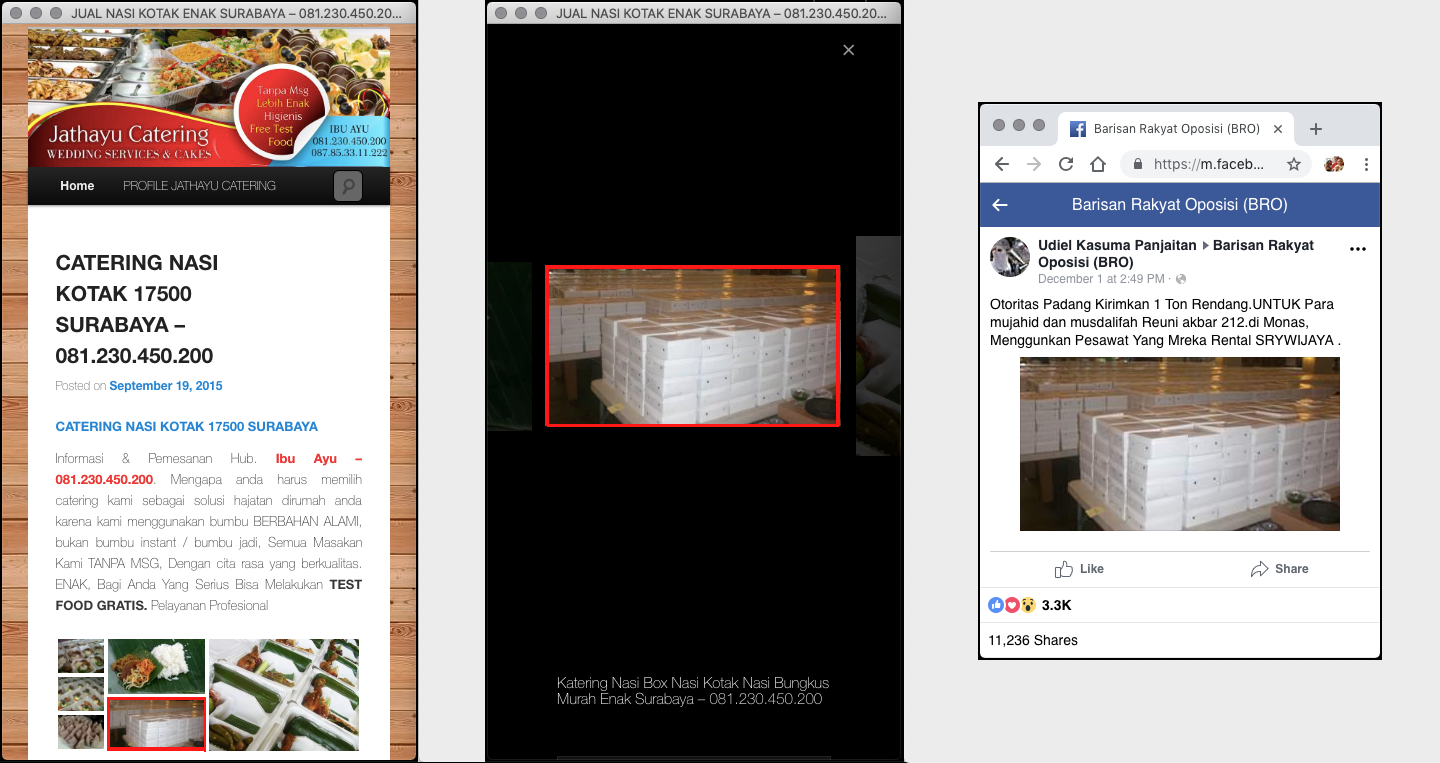Screen dimensions: 1440x763
Task: Close the lightbox with the X icon
Action: click(x=848, y=50)
